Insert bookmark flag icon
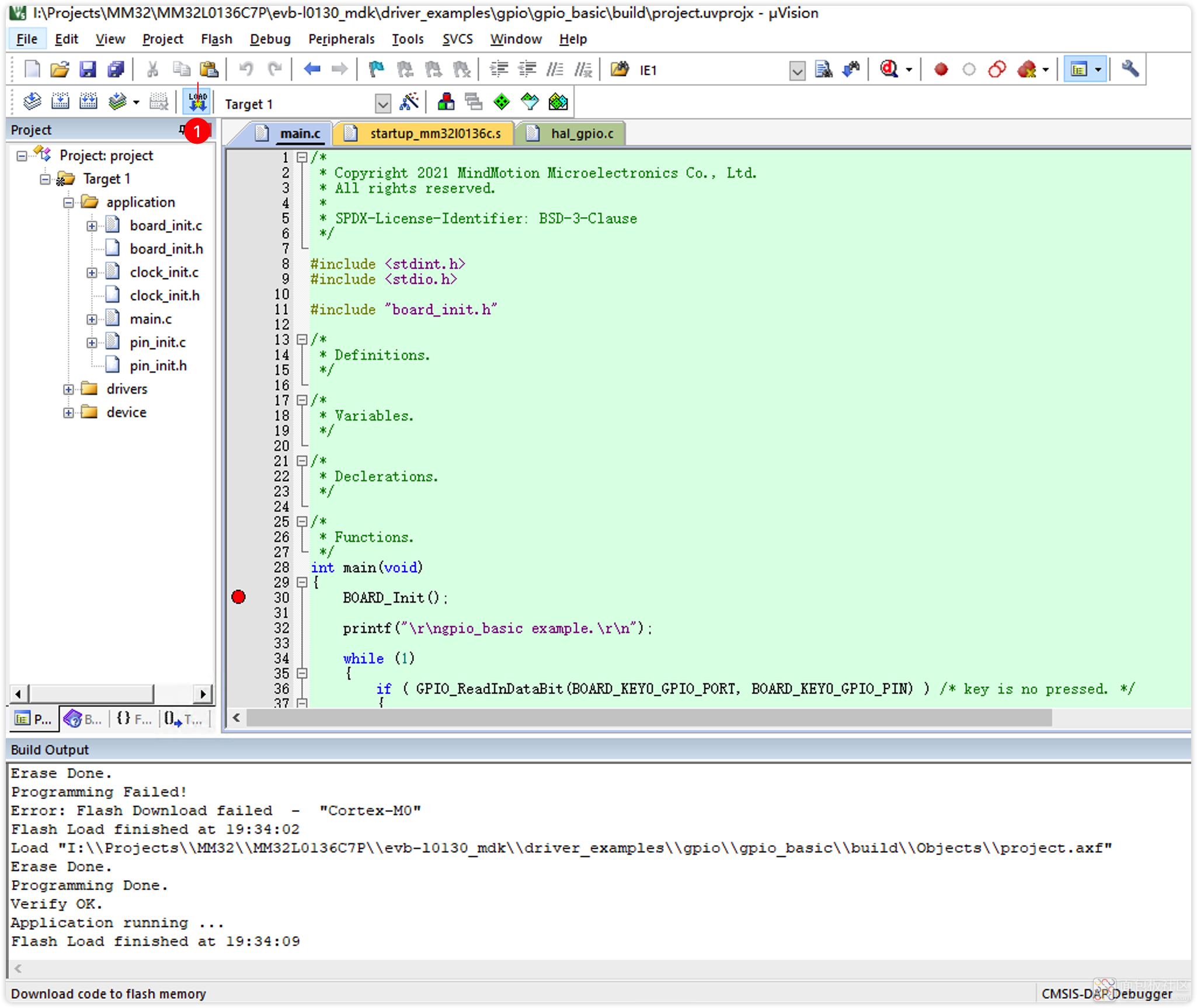 [376, 69]
